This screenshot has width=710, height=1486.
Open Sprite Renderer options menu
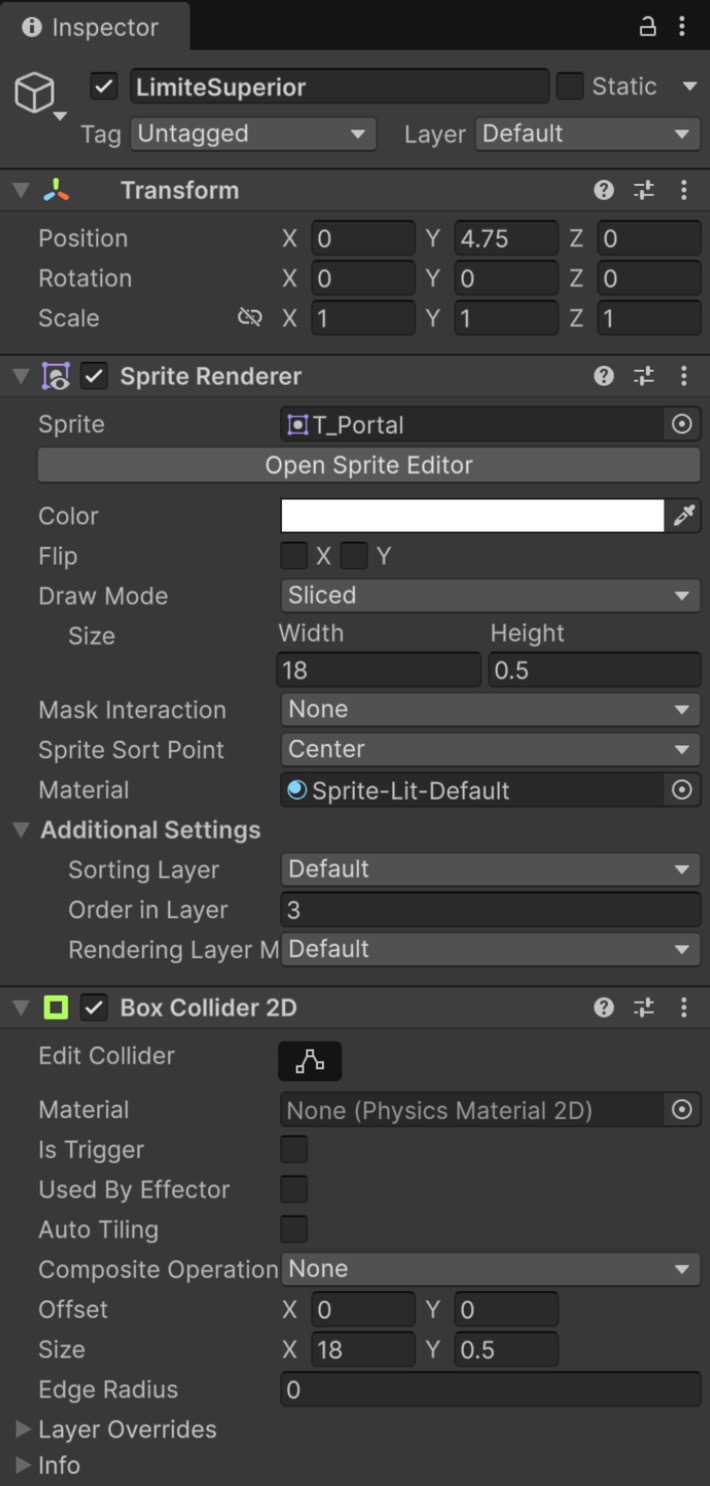684,376
